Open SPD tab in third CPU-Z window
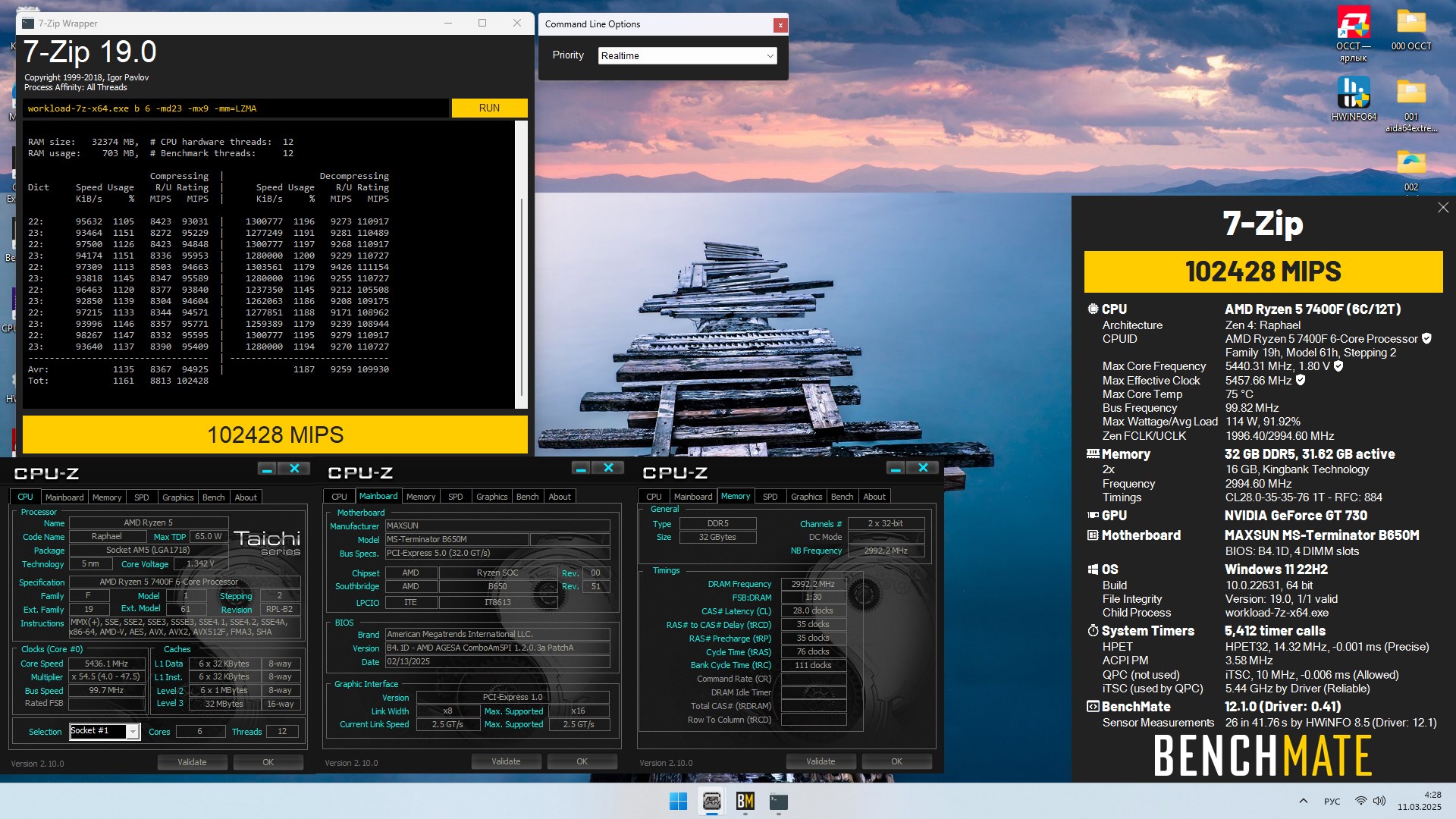The image size is (1456, 819). click(x=770, y=497)
